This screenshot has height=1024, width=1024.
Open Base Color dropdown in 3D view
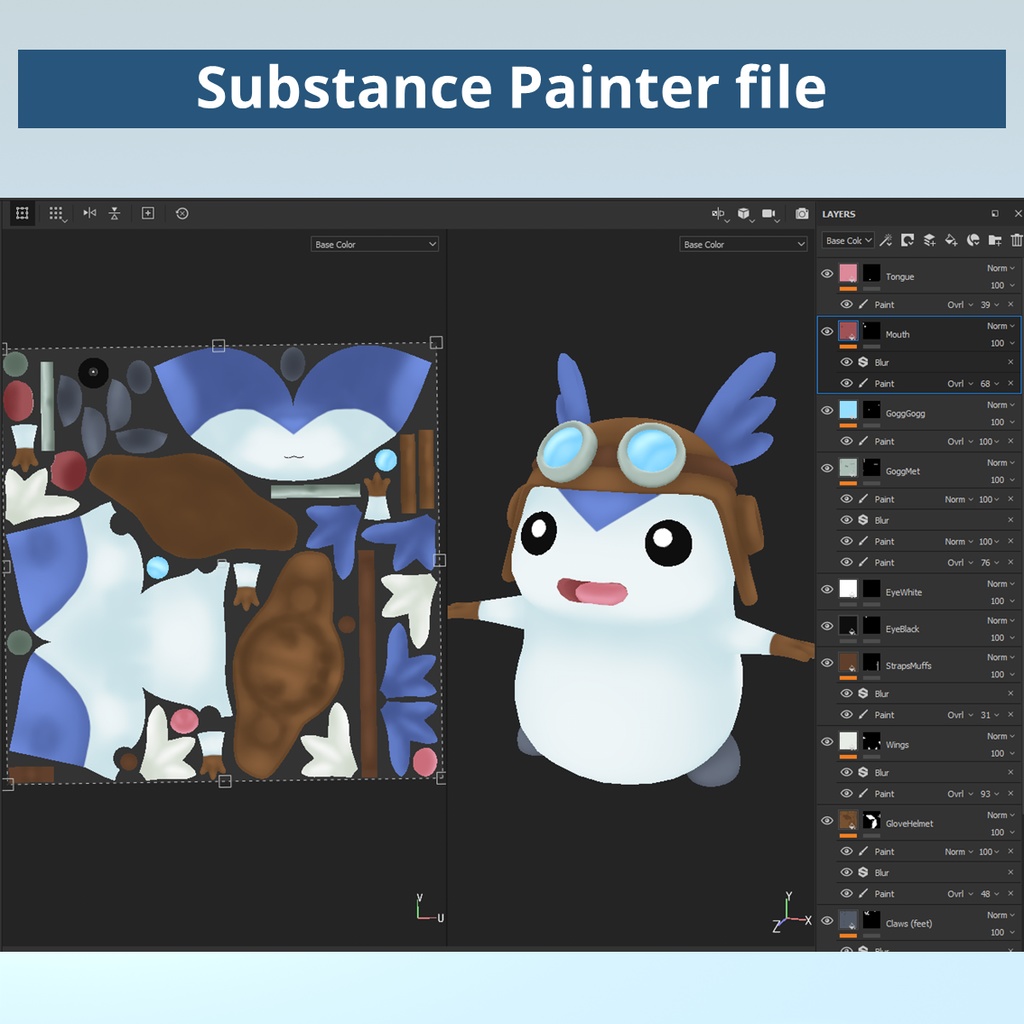click(743, 244)
